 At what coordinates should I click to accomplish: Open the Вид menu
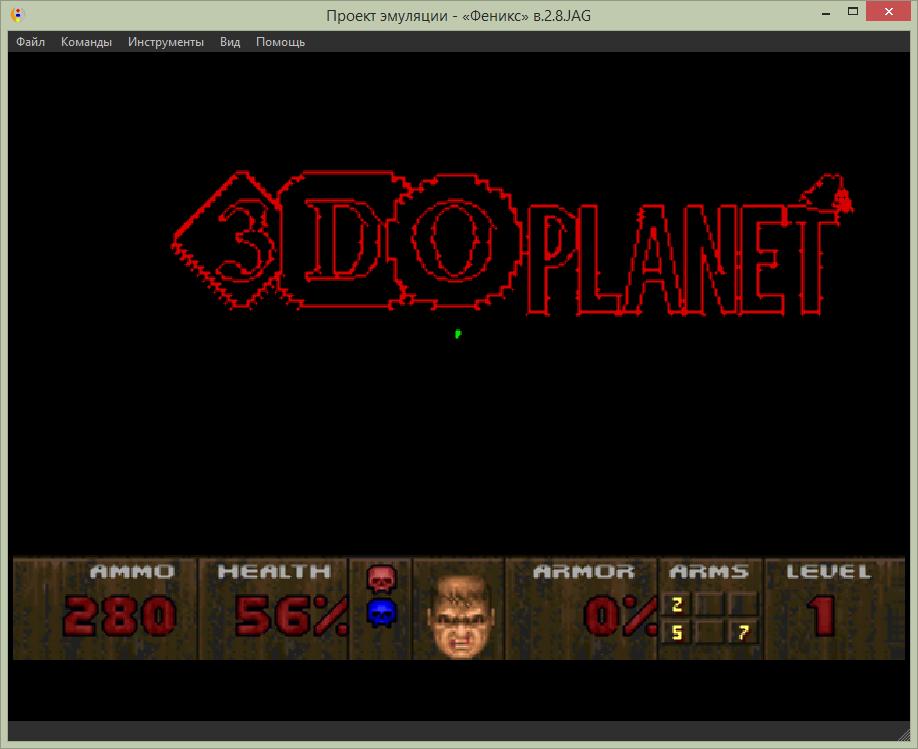pos(230,42)
